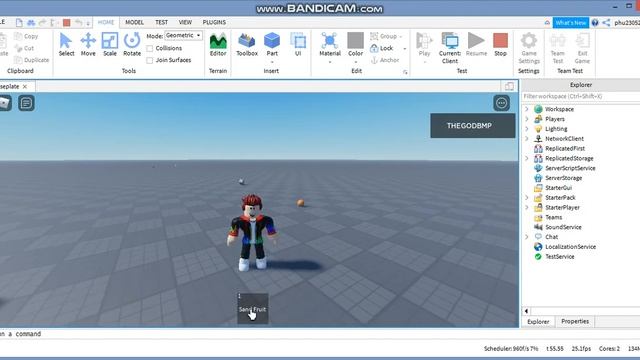Viewport: 640px width, 360px height.
Task: Click Explorer scrollbar left arrow
Action: coord(526,311)
